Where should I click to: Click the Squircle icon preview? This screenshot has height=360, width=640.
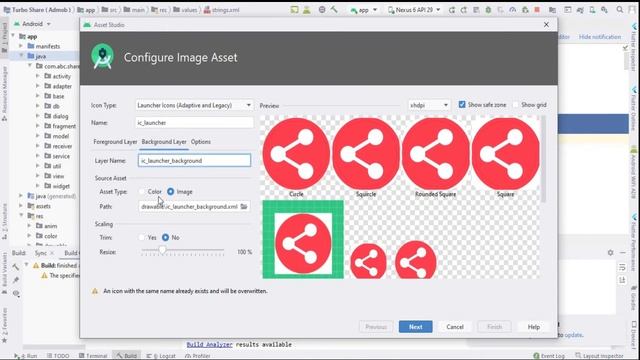coord(366,154)
